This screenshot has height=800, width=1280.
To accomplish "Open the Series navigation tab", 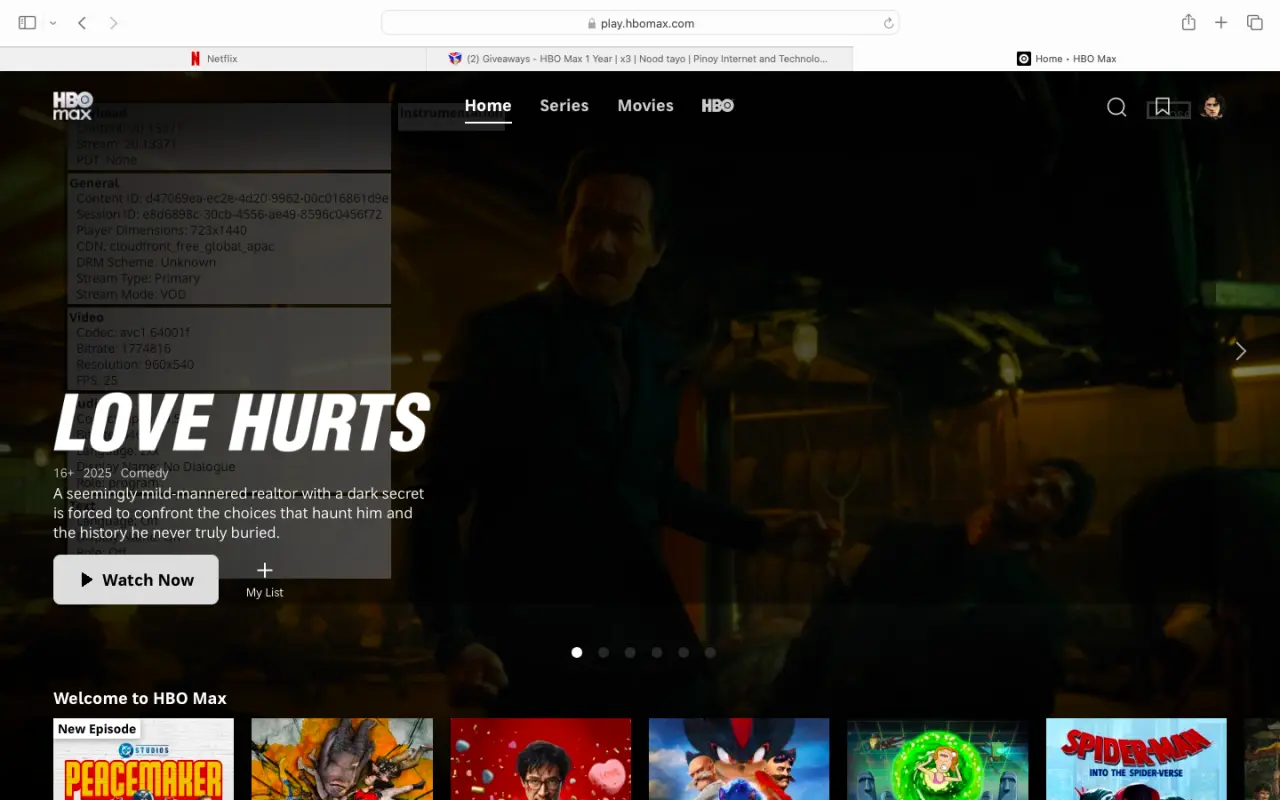I will coord(564,106).
